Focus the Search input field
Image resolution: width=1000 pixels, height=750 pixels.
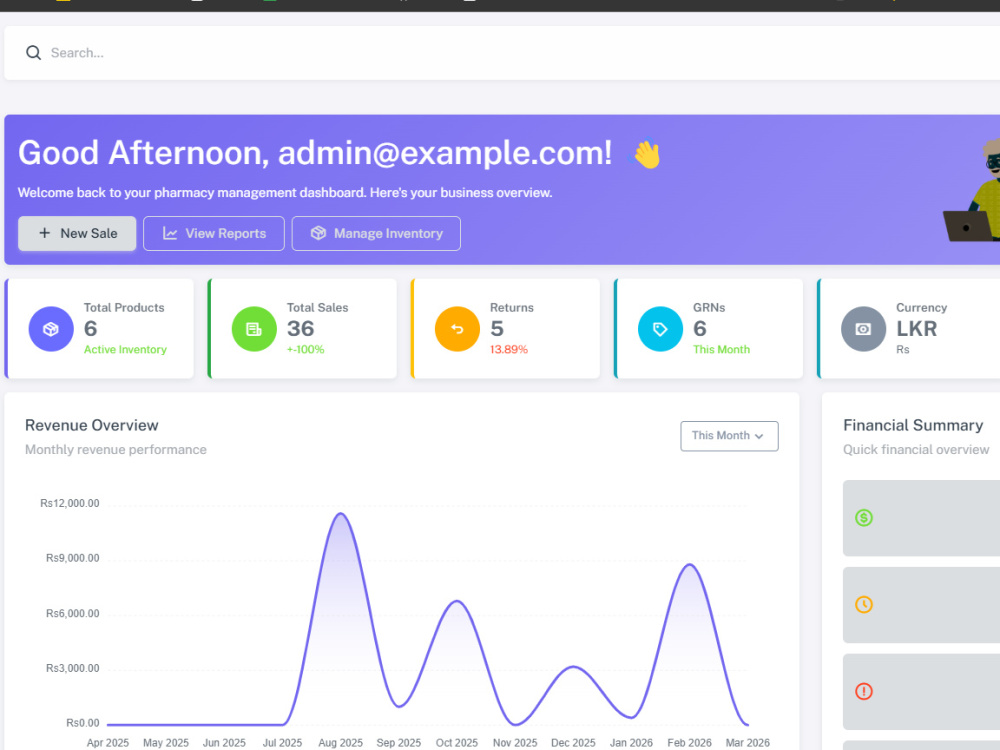[x=510, y=53]
